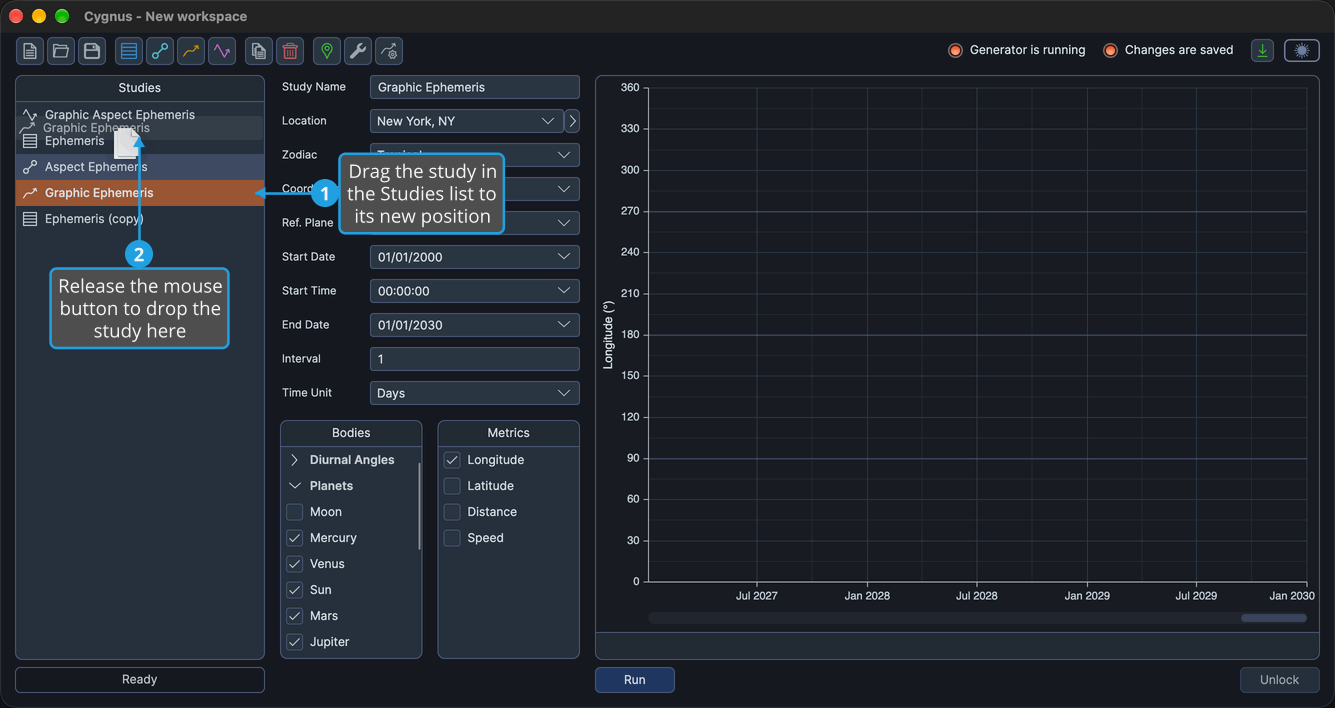Click the Study Name input field
This screenshot has height=708, width=1335.
[x=474, y=87]
